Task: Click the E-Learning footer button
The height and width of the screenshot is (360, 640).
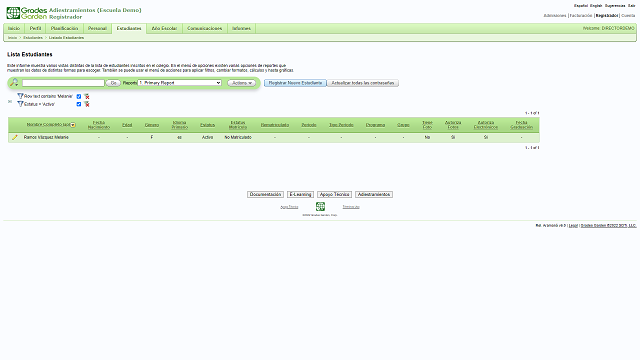Action: 300,194
